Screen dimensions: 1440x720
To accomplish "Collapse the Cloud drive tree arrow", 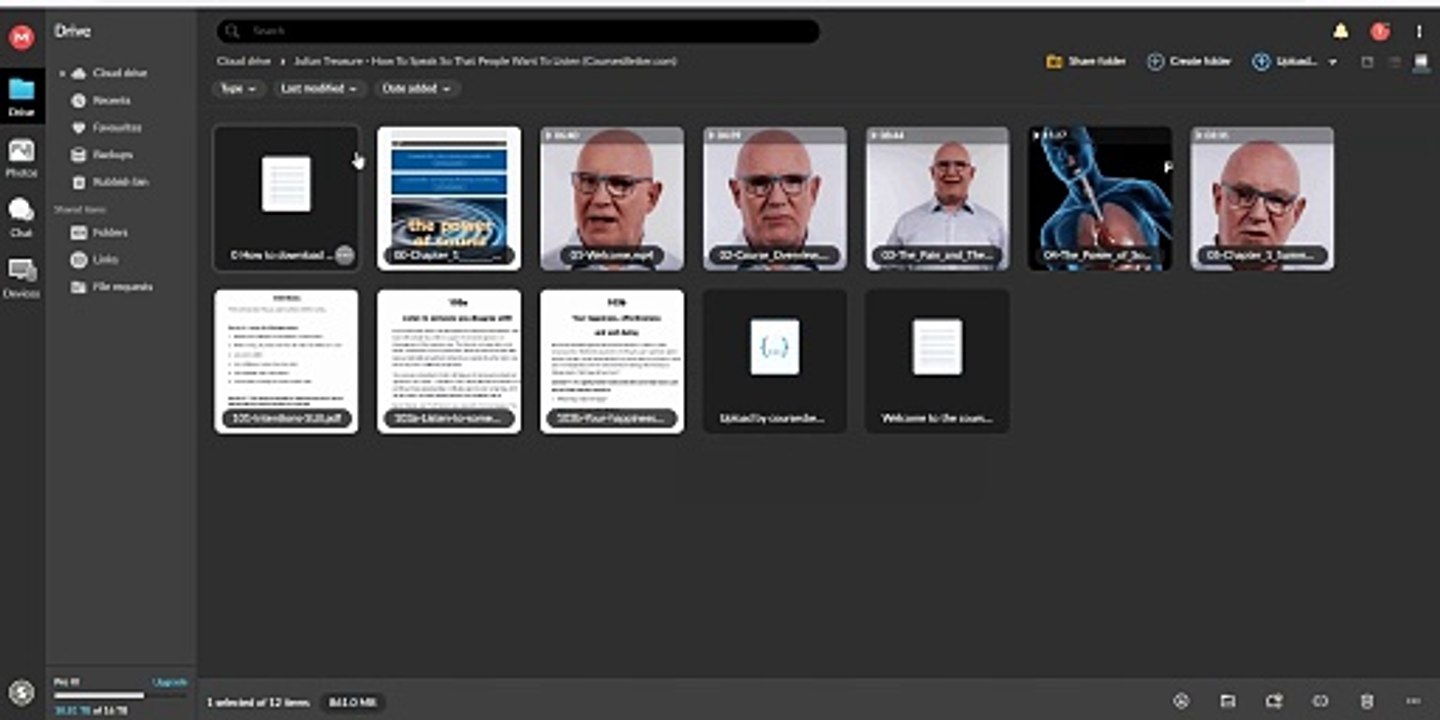I will [61, 73].
